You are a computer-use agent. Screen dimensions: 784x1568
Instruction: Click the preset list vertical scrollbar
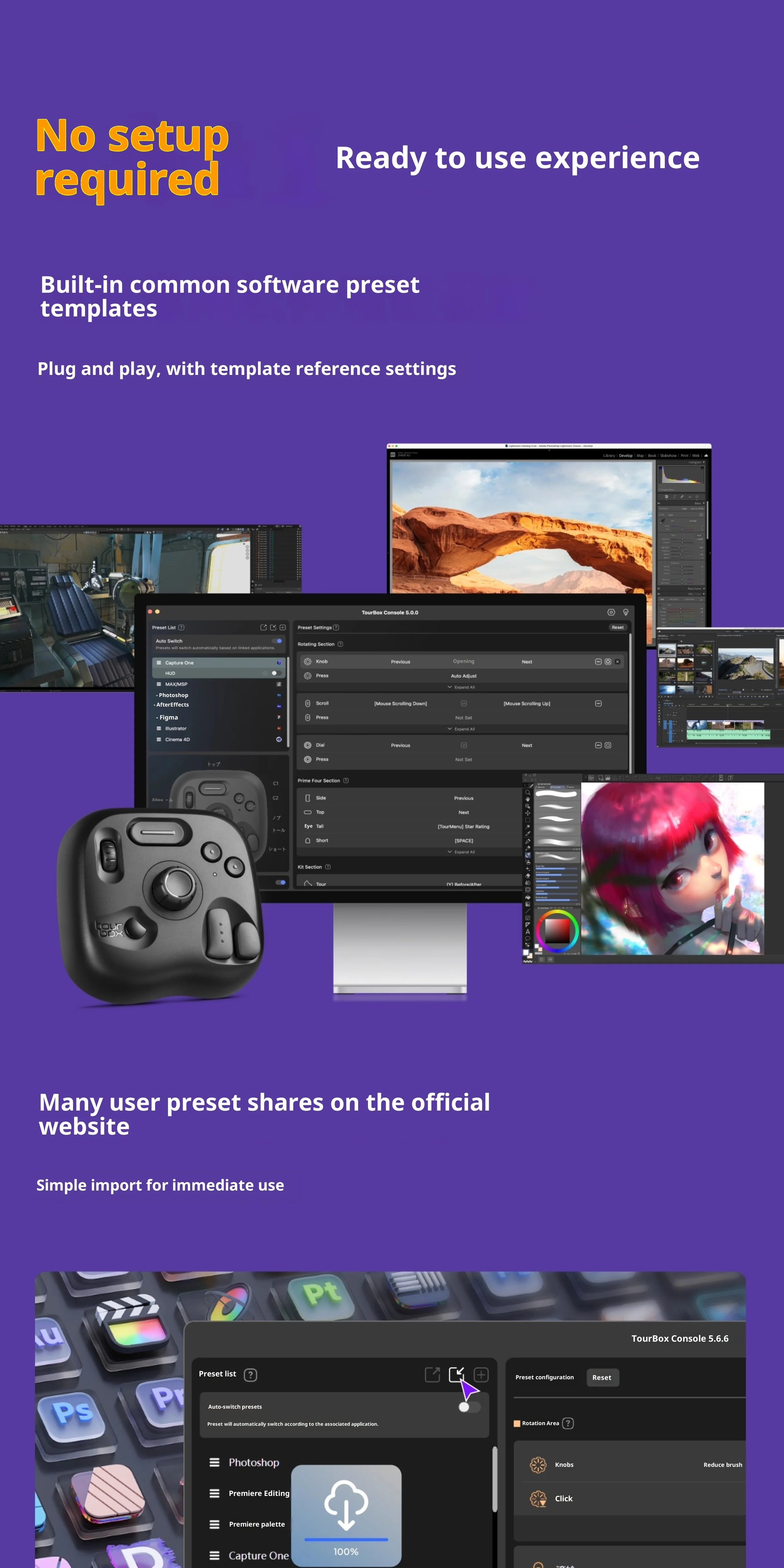point(494,1479)
